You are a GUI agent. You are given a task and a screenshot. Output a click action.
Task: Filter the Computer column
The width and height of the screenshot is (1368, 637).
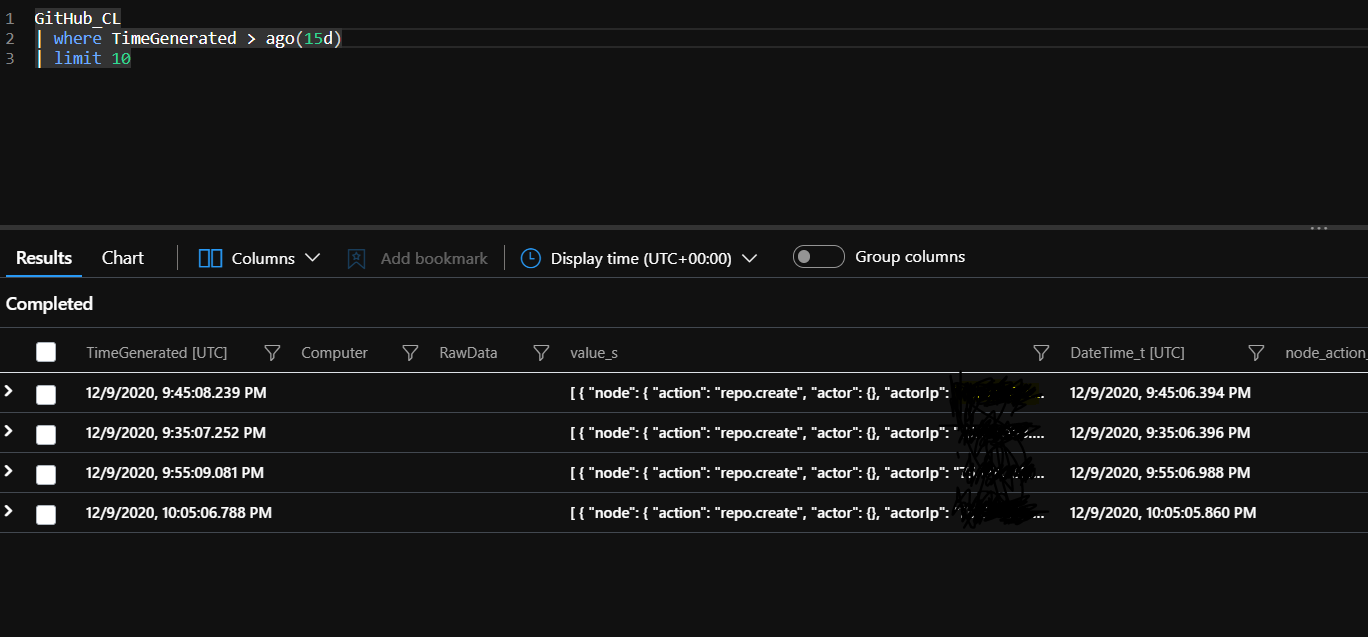coord(409,353)
